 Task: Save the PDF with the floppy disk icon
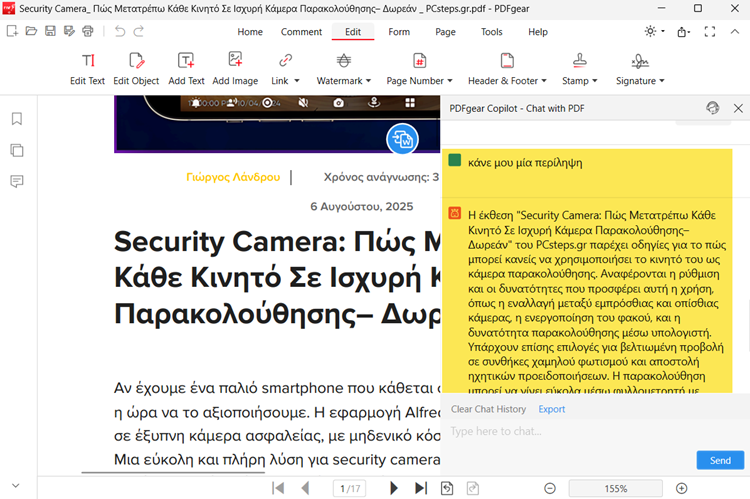pyautogui.click(x=50, y=32)
